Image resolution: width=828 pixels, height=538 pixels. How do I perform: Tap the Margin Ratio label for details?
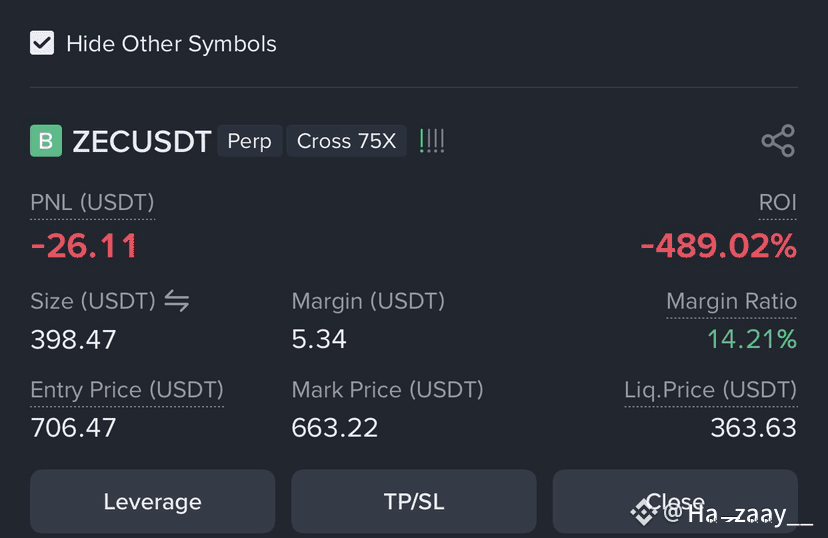(x=731, y=301)
